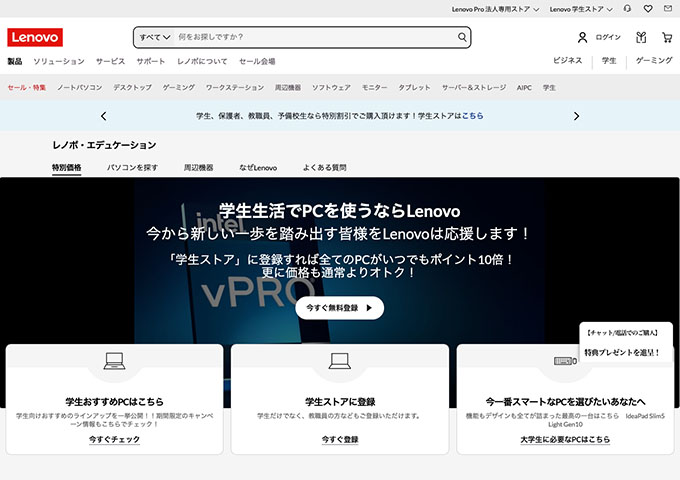This screenshot has height=480, width=680.
Task: Open ノートパソコン category
Action: click(80, 88)
